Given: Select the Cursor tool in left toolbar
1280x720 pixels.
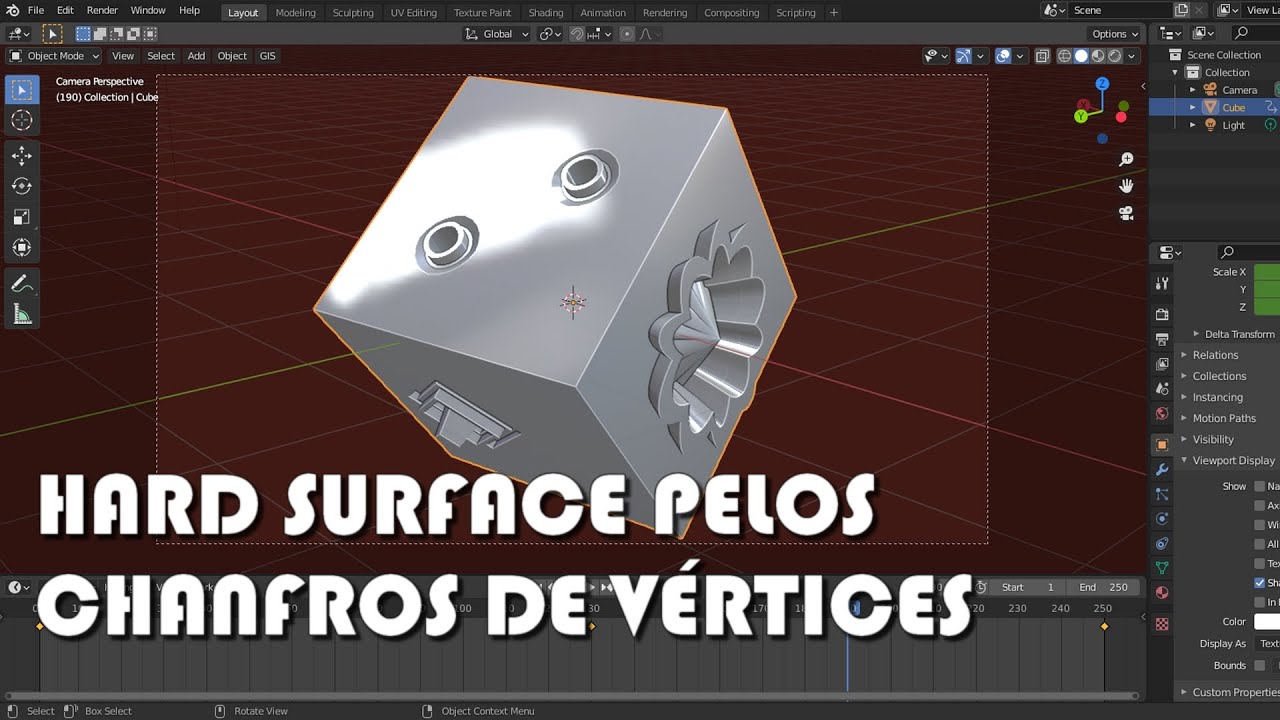Looking at the screenshot, I should click(x=21, y=121).
